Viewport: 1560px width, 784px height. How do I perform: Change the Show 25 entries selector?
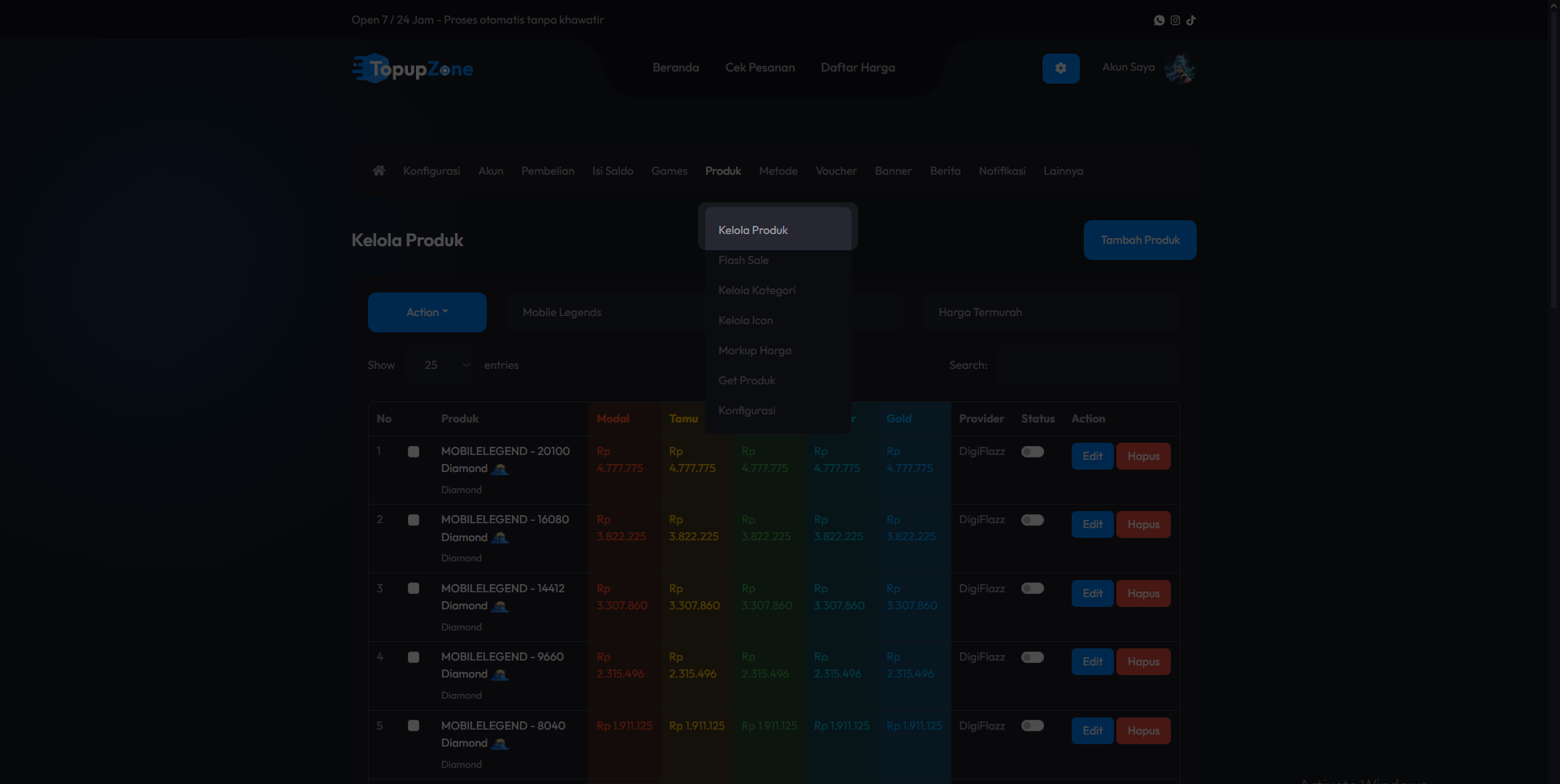click(x=440, y=366)
